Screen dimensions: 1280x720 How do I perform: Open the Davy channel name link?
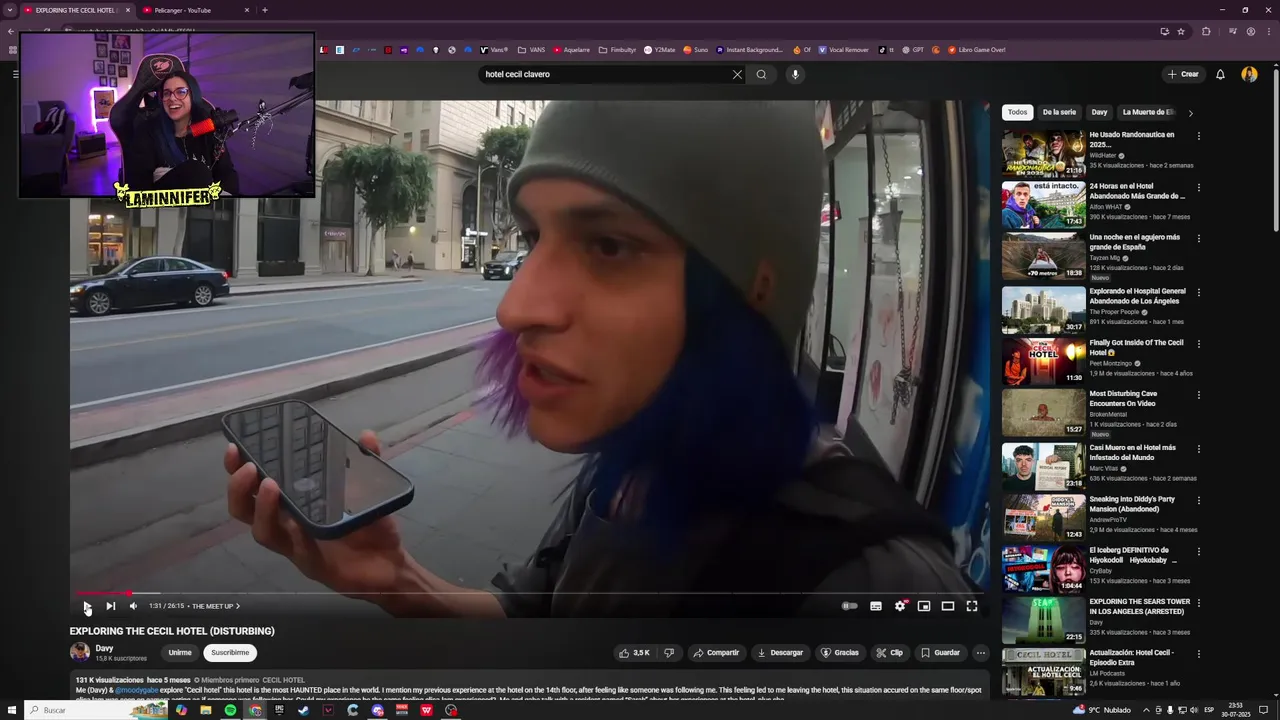(104, 648)
